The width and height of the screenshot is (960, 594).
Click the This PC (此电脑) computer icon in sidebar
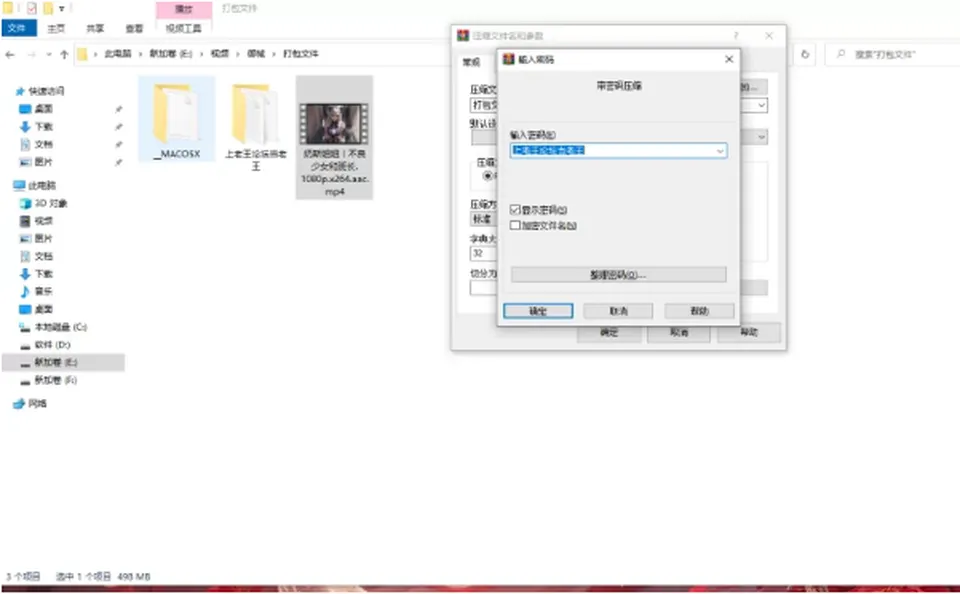[19, 186]
